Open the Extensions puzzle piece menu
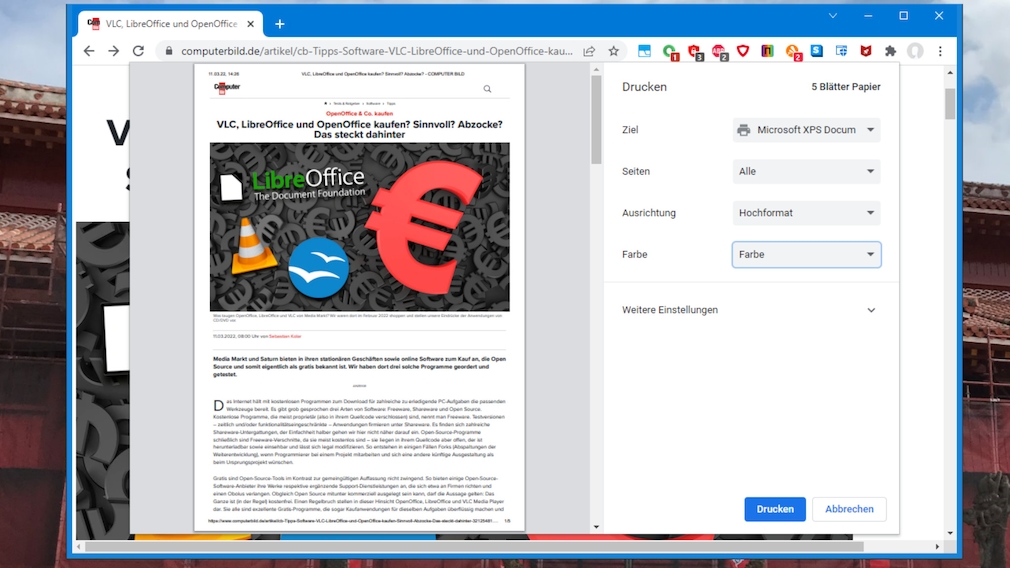The image size is (1010, 568). [890, 51]
